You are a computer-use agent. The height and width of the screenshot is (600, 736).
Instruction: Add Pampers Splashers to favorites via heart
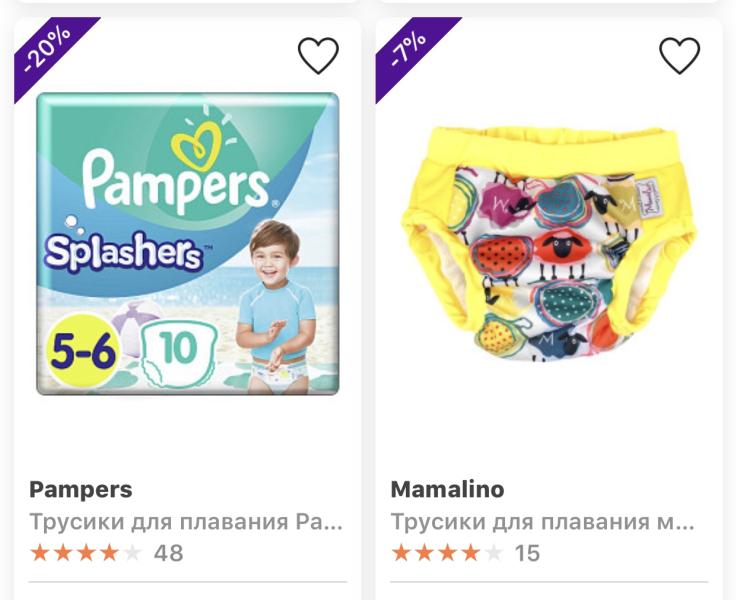coord(319,56)
